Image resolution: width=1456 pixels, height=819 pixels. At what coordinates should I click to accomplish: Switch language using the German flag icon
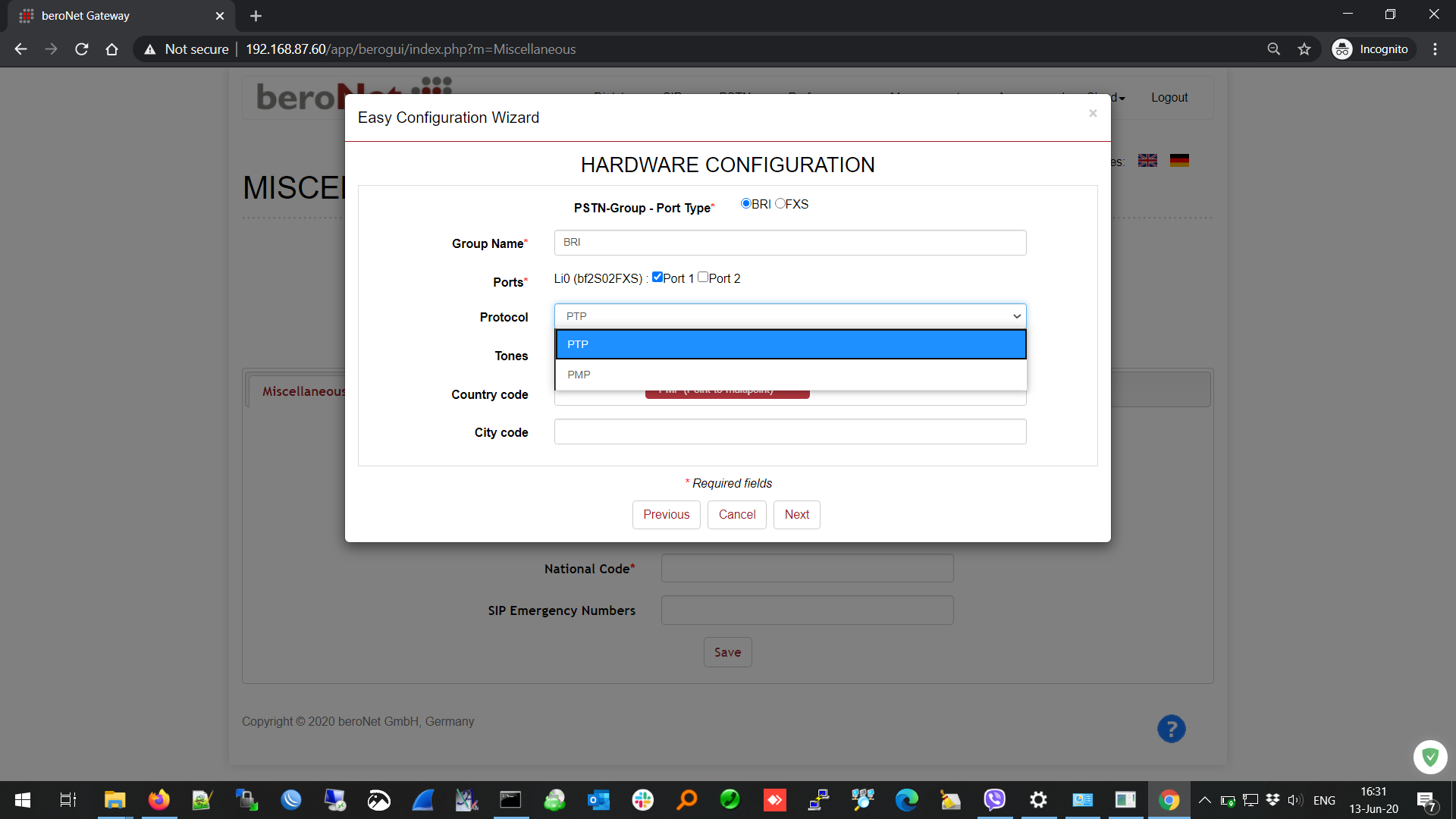click(1179, 161)
